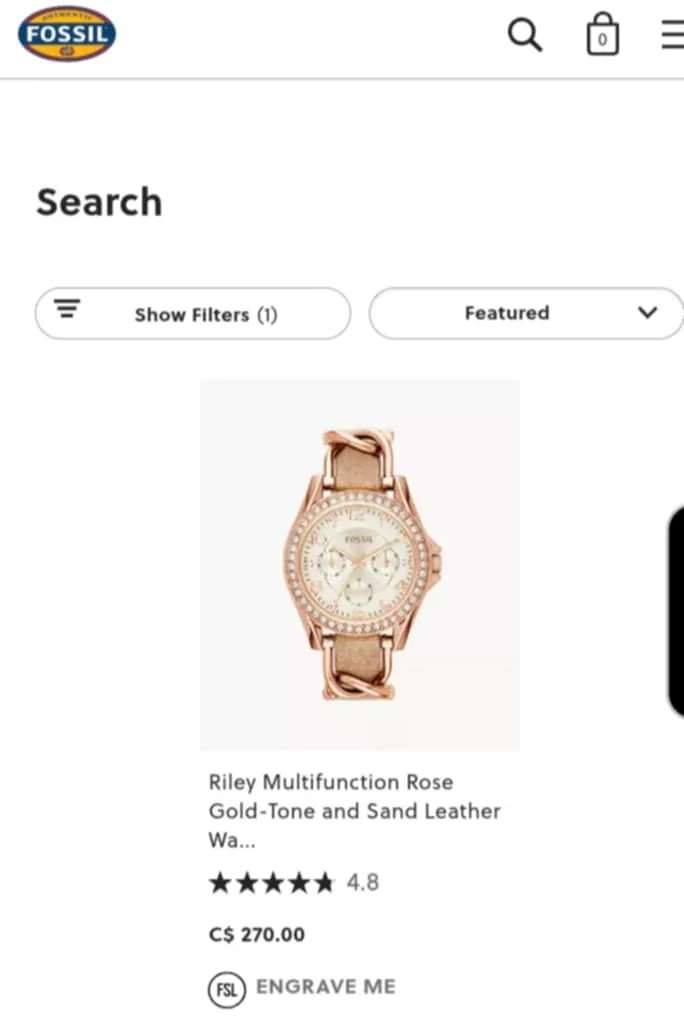Click the first star of the product rating
The height and width of the screenshot is (1035, 684).
219,883
